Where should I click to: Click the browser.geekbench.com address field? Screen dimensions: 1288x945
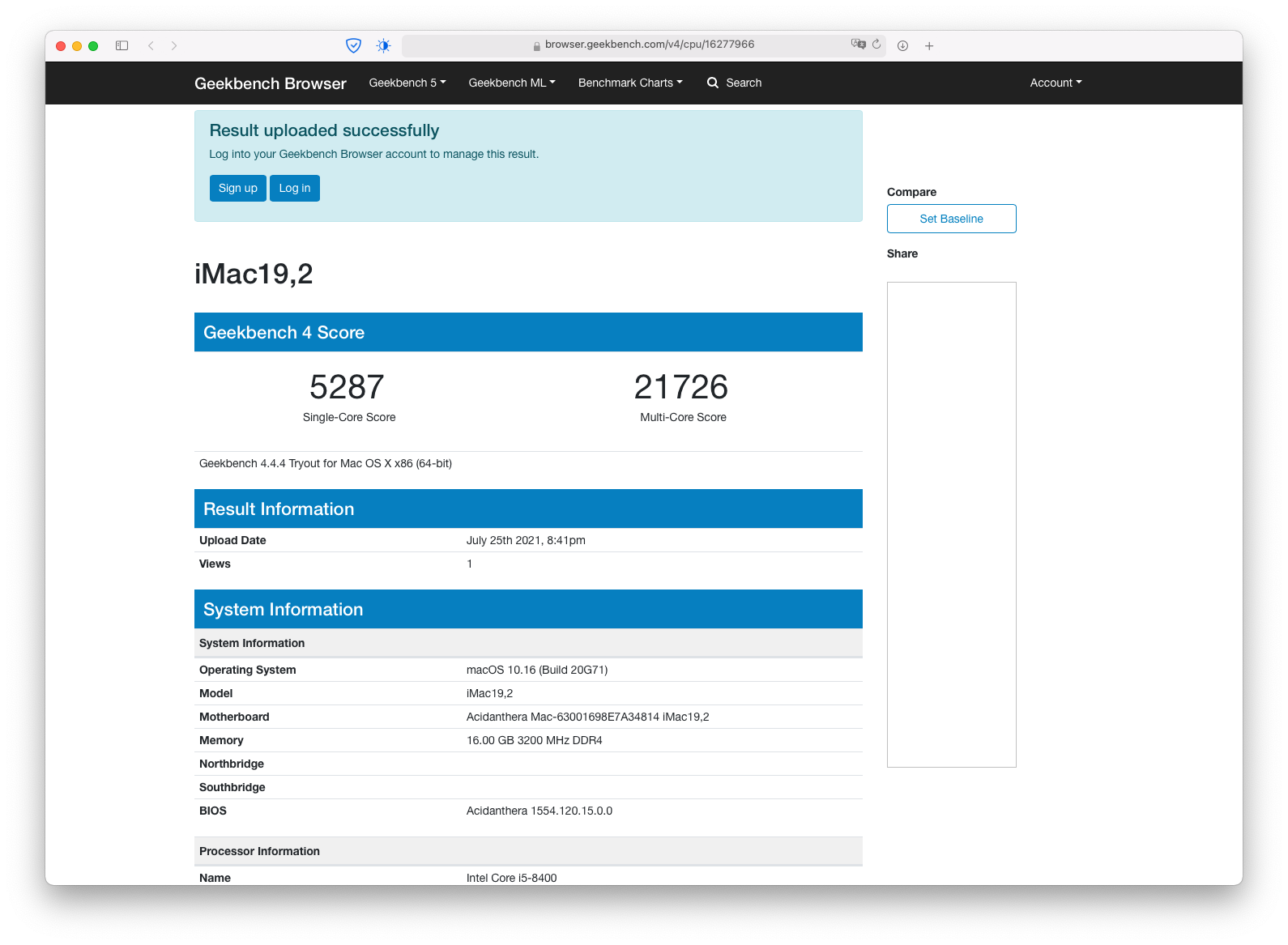(644, 45)
